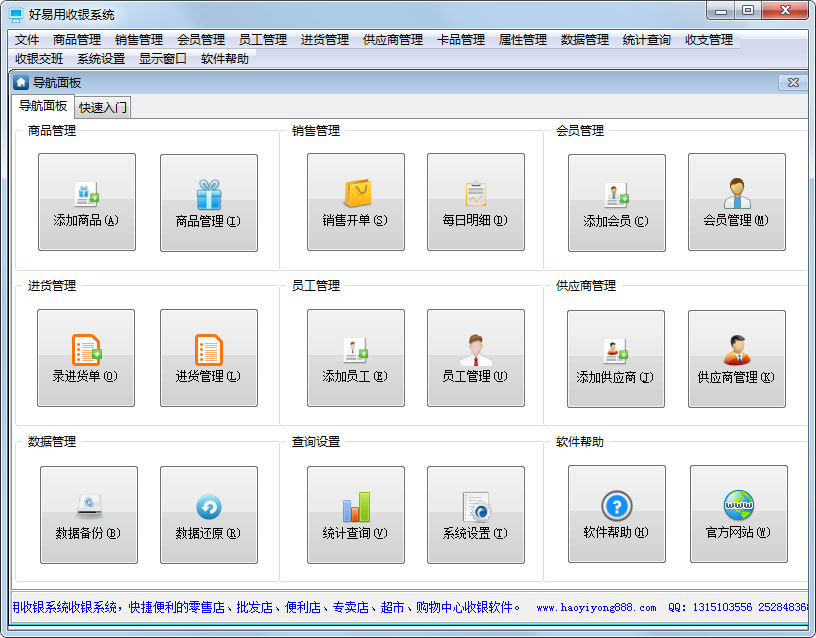Viewport: 816px width, 638px height.
Task: Click the 导航面板 home icon
Action: [21, 82]
